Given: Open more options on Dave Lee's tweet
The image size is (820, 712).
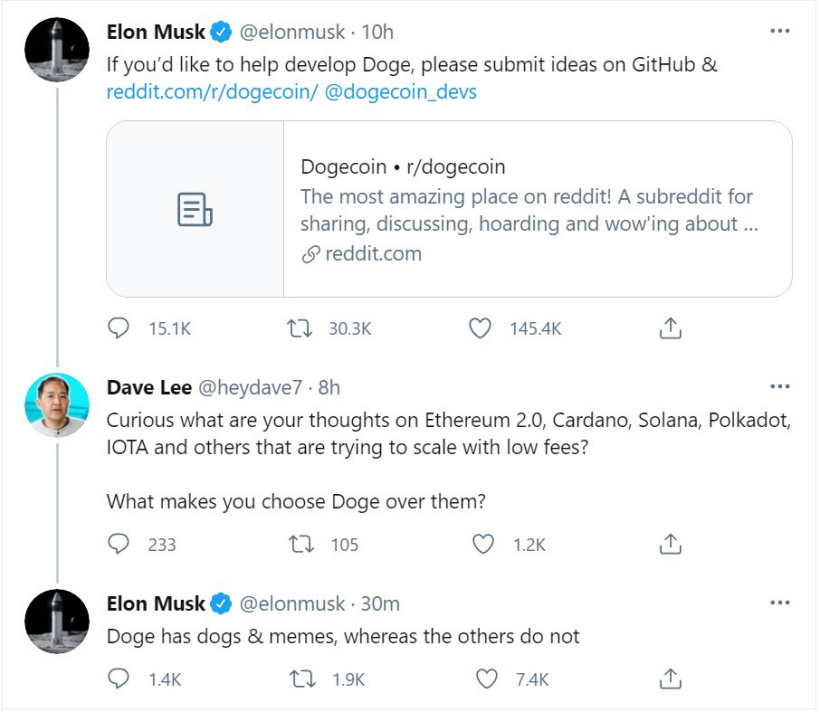Looking at the screenshot, I should [780, 386].
